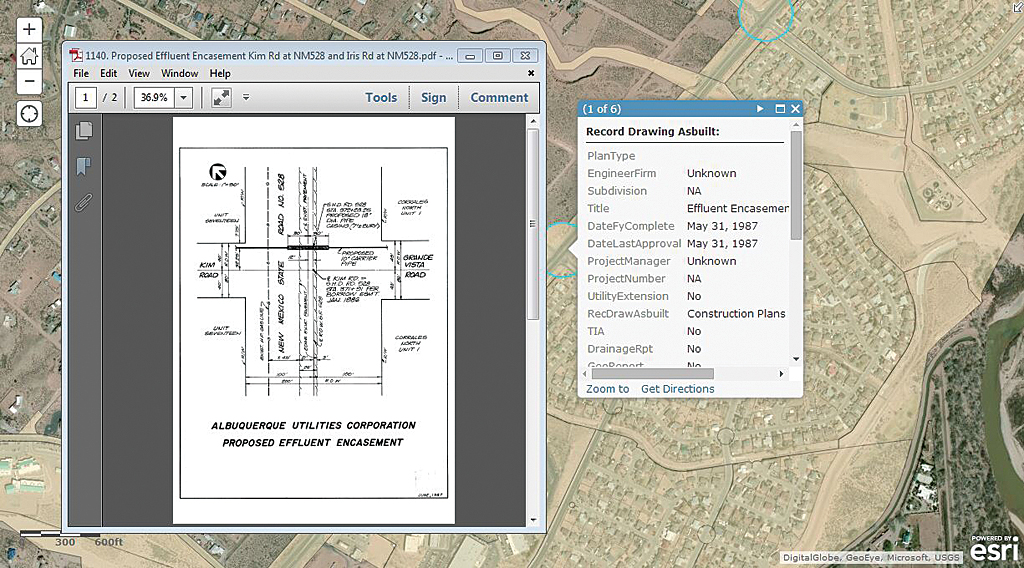Open the Tools pane
The image size is (1024, 568).
(381, 98)
